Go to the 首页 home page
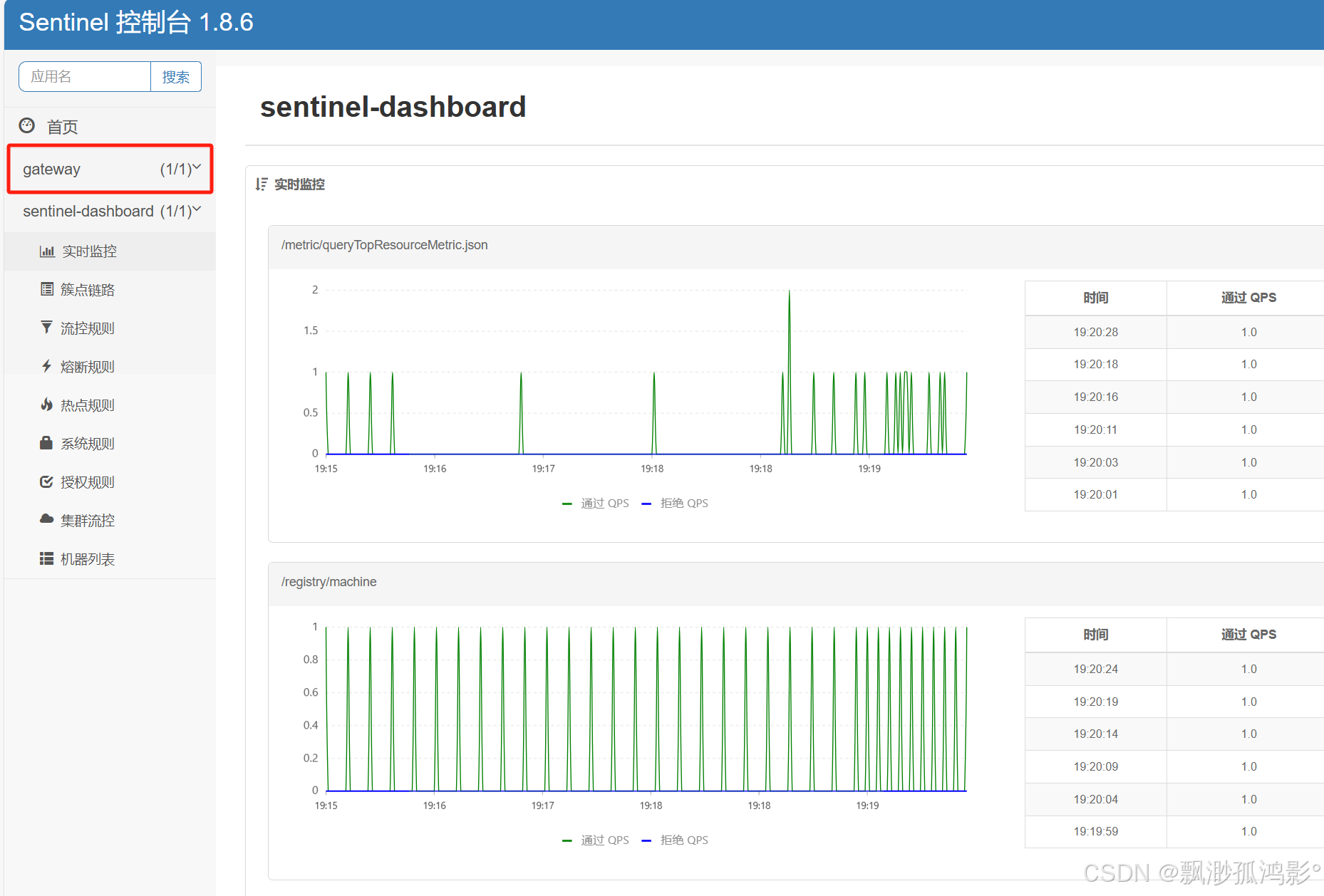 click(61, 126)
